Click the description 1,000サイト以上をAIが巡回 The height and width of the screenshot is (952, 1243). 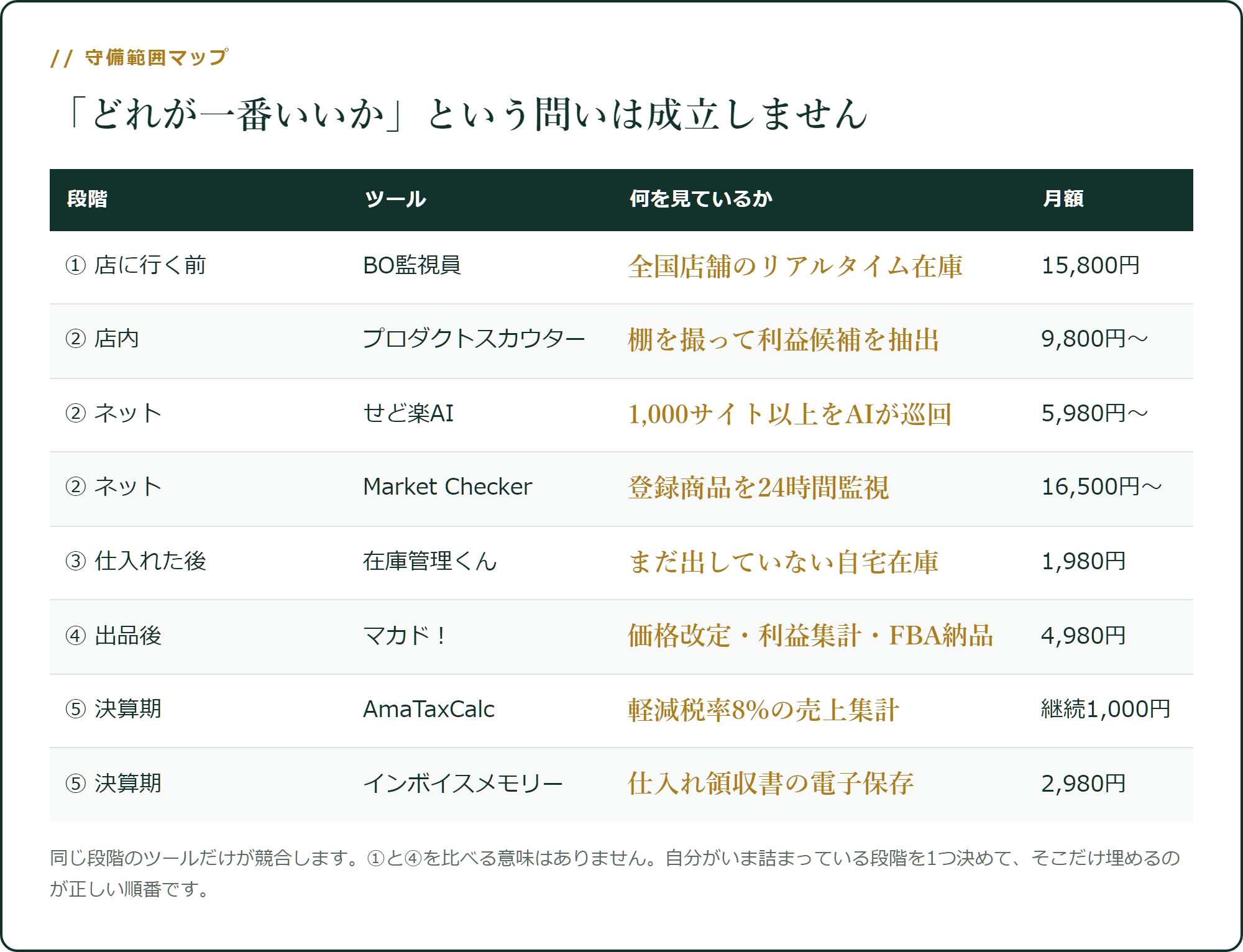[790, 414]
